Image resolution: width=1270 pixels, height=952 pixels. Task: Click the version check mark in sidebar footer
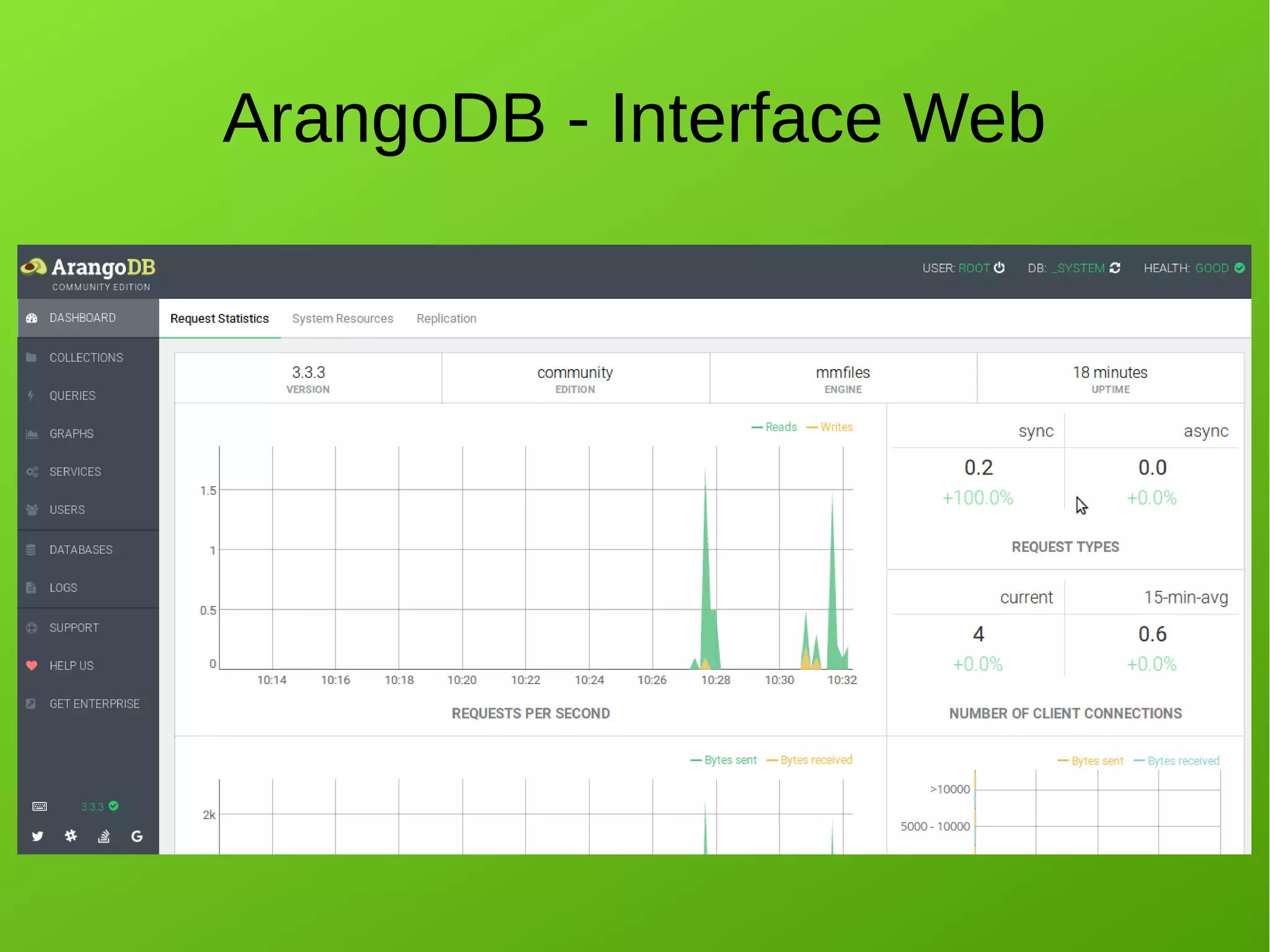tap(113, 806)
